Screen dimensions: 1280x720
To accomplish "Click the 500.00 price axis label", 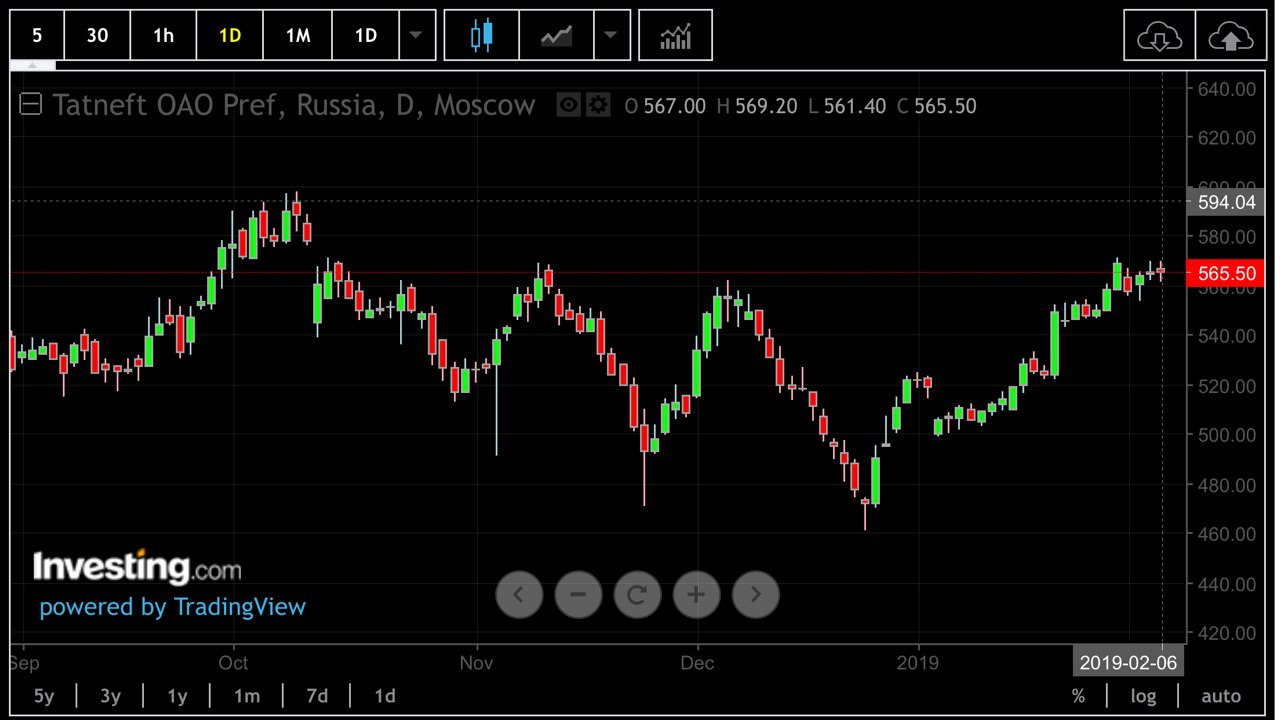I will pos(1227,435).
